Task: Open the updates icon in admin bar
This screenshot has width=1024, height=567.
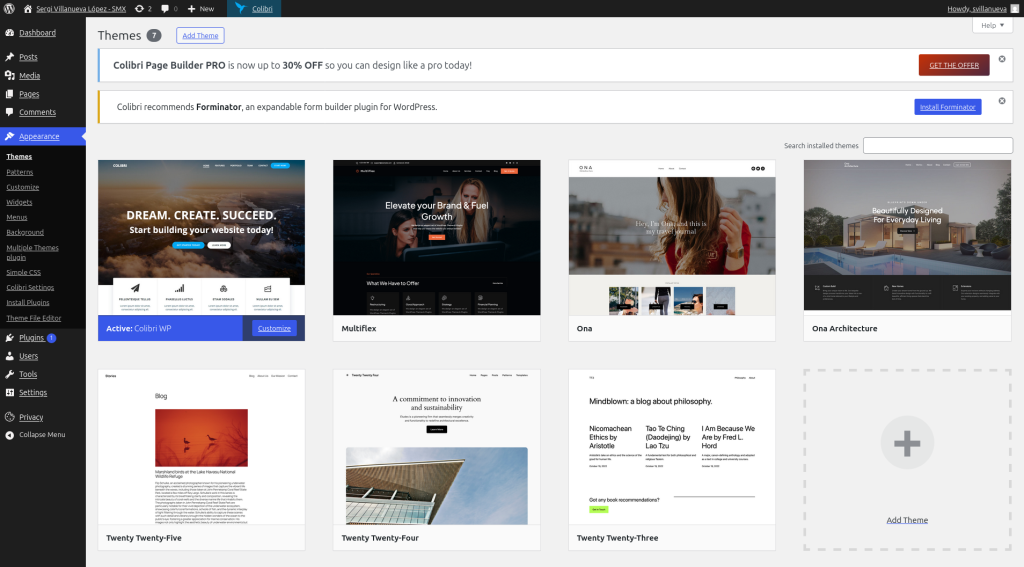Action: point(143,8)
